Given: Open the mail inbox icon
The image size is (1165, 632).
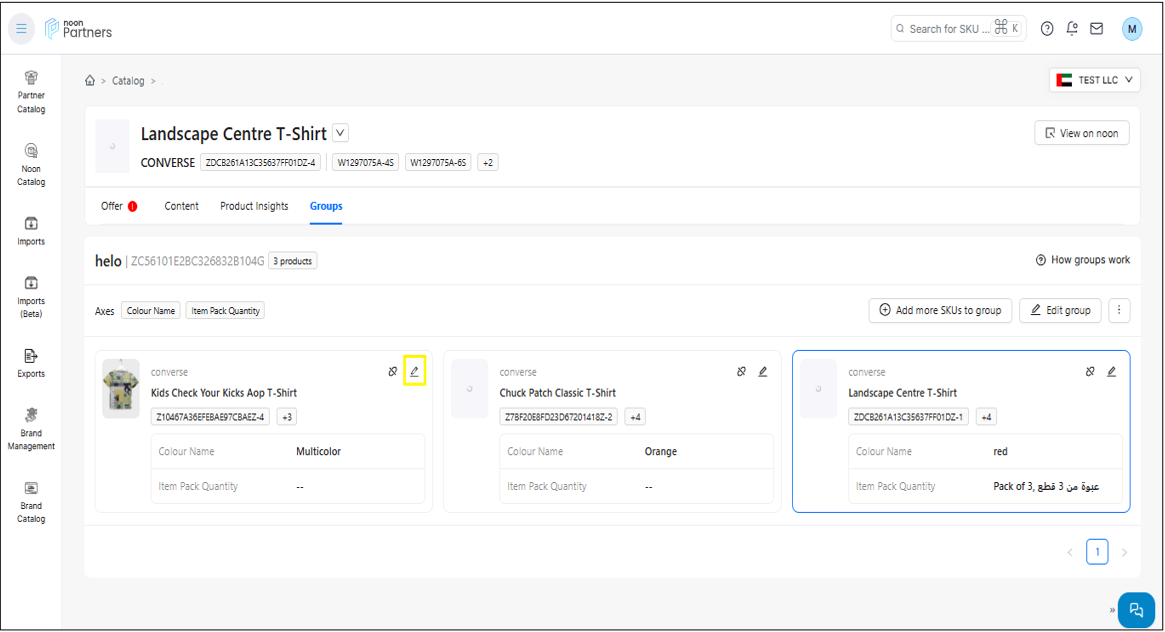Looking at the screenshot, I should [1097, 29].
